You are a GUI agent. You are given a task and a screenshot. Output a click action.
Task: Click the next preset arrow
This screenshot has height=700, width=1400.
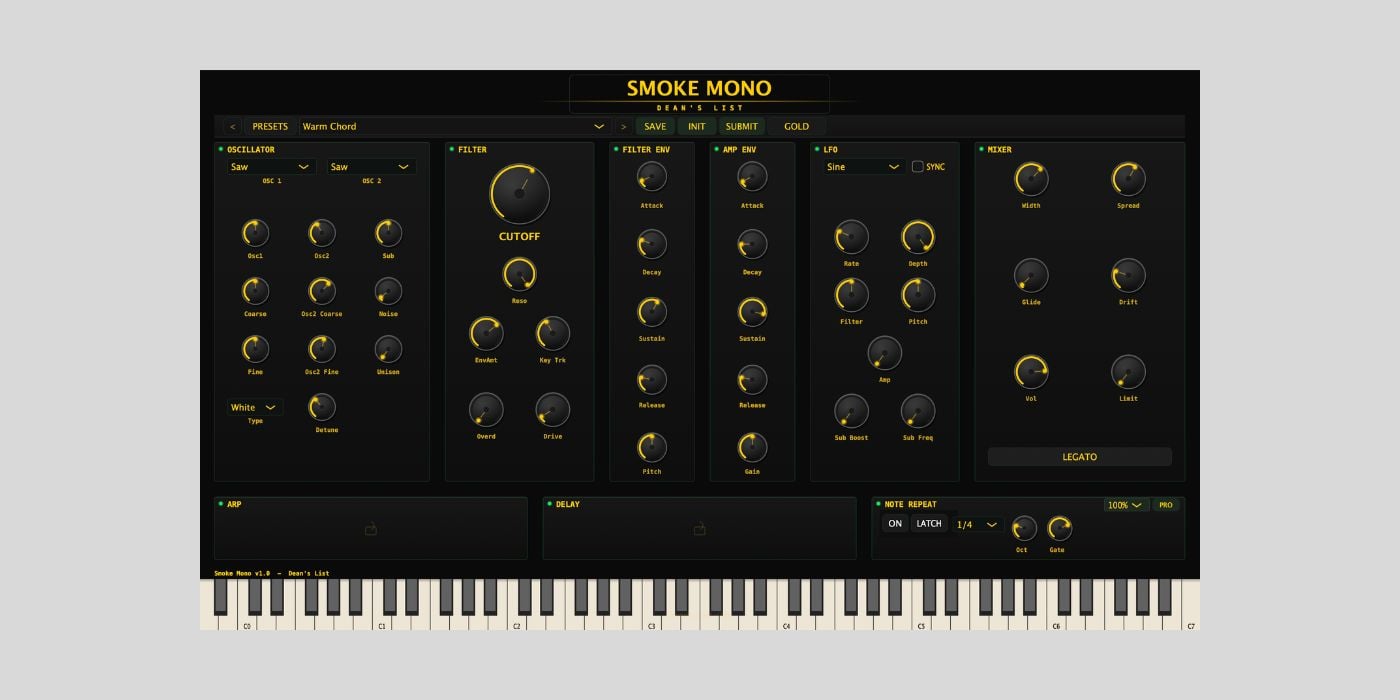(x=622, y=126)
